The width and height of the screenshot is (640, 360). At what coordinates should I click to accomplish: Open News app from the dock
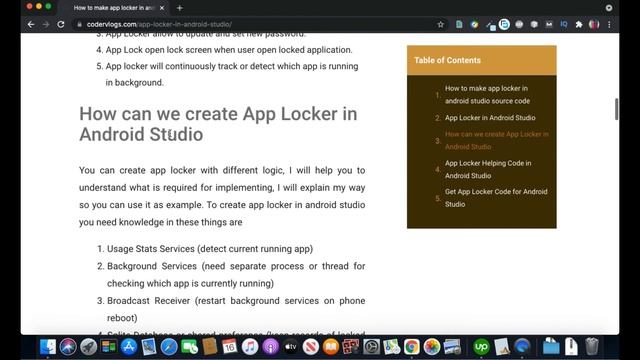click(x=311, y=347)
